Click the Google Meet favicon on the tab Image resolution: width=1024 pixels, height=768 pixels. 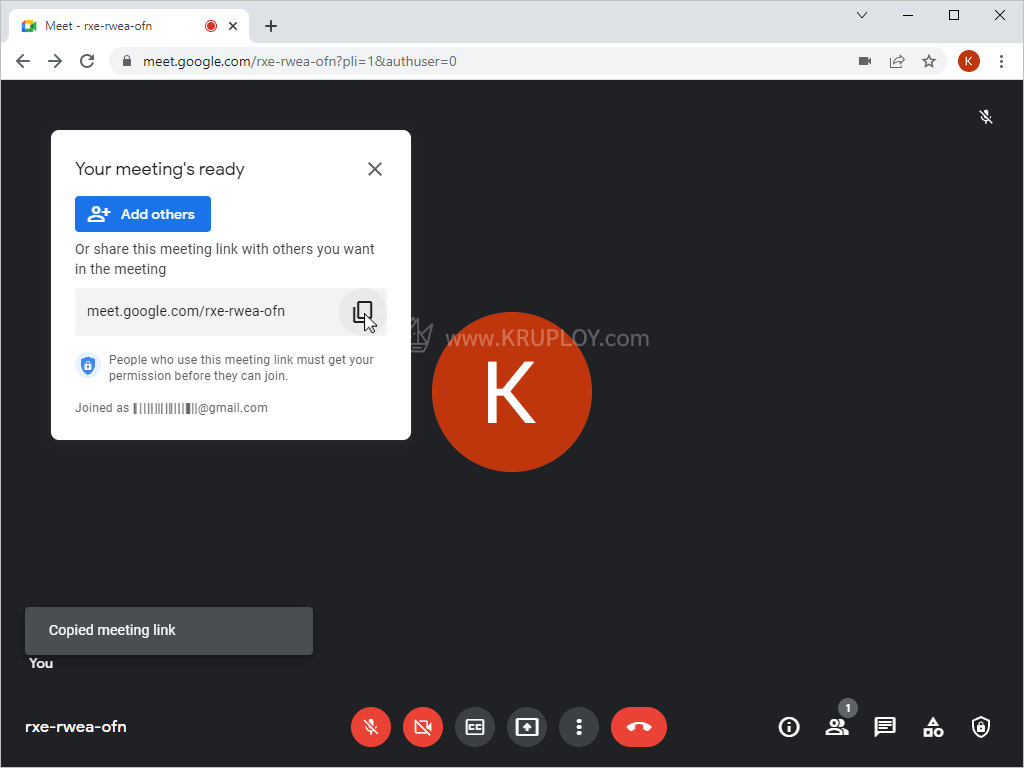click(29, 26)
